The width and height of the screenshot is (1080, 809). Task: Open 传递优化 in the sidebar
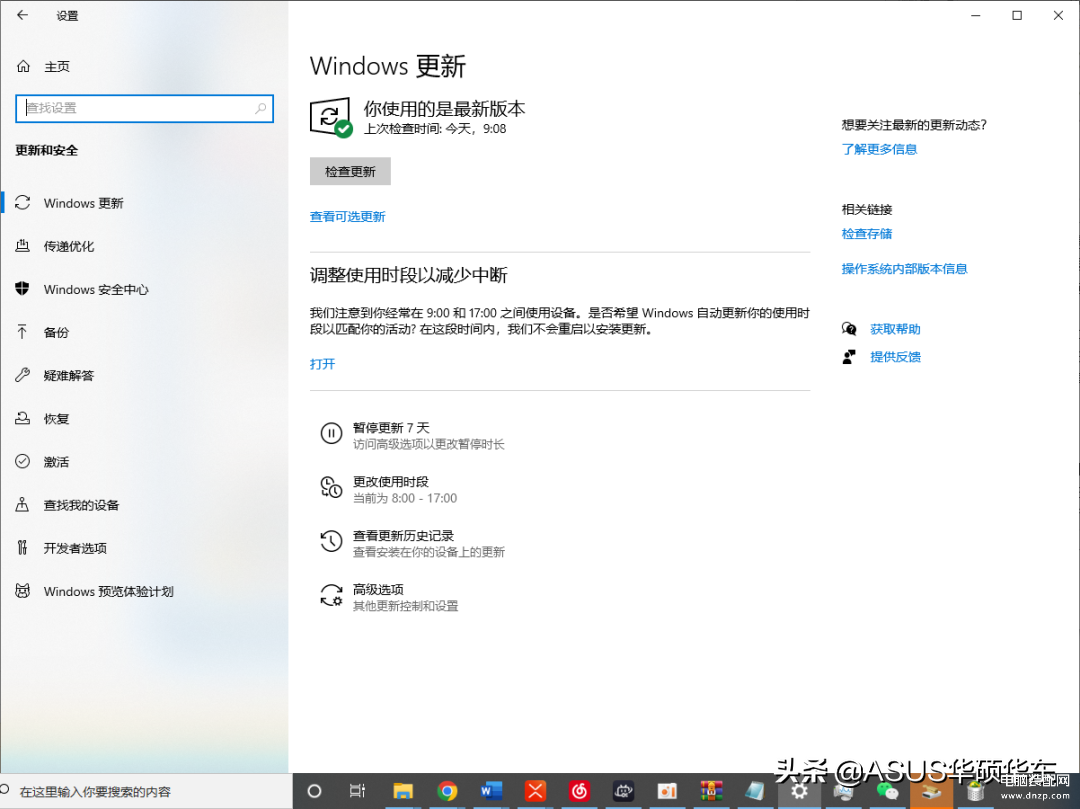pyautogui.click(x=69, y=246)
